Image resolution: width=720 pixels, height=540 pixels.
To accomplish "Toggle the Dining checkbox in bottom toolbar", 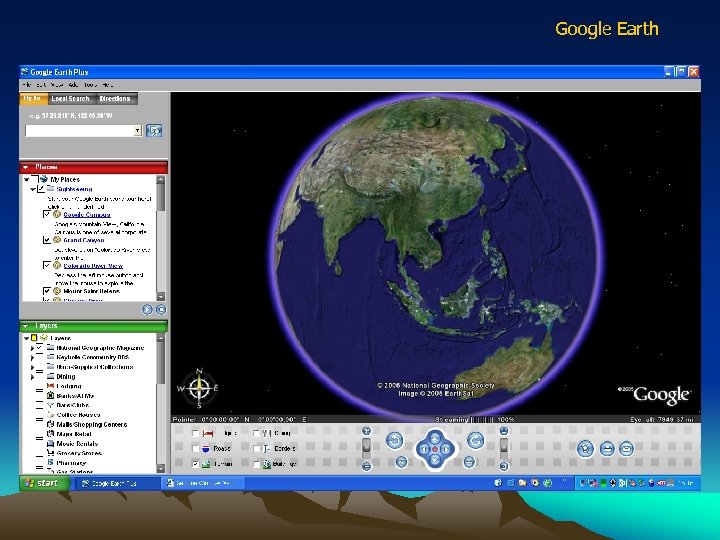I will point(257,433).
